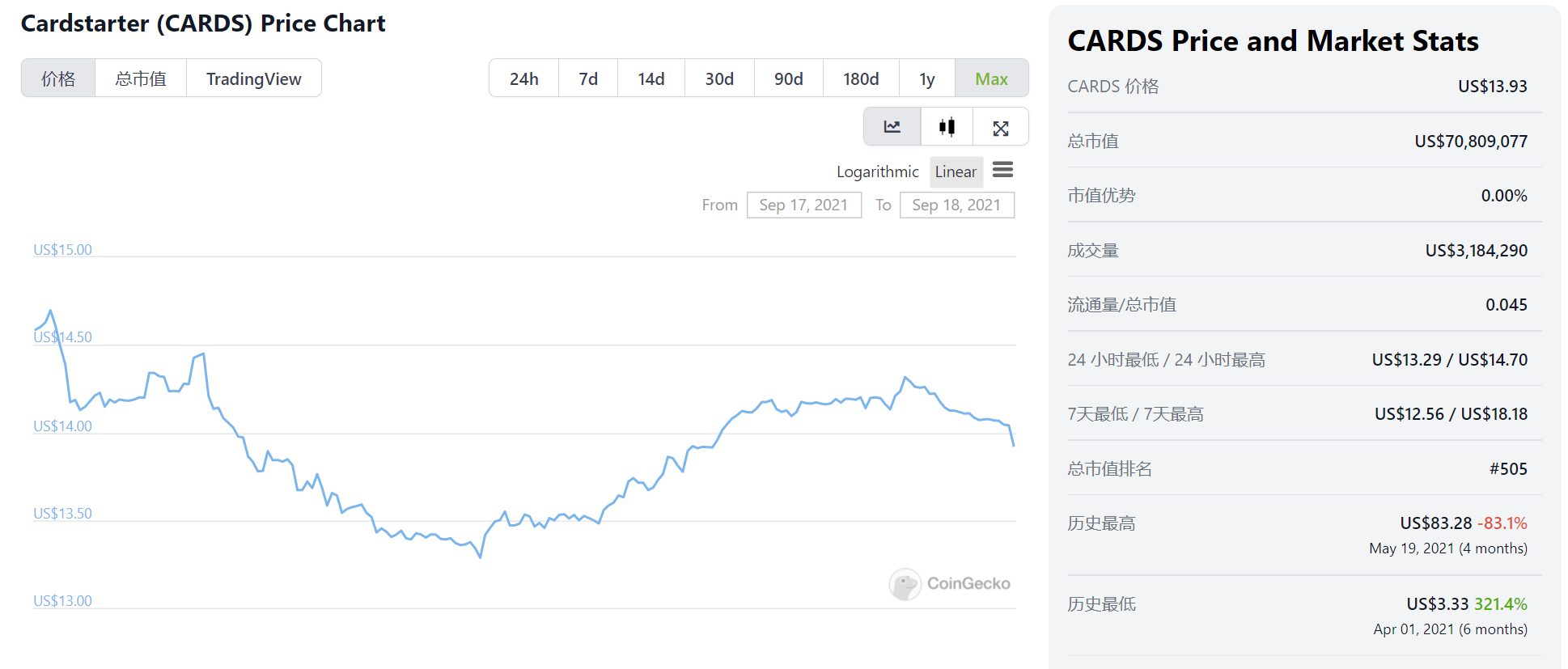Set chart range to 180d

pos(861,78)
